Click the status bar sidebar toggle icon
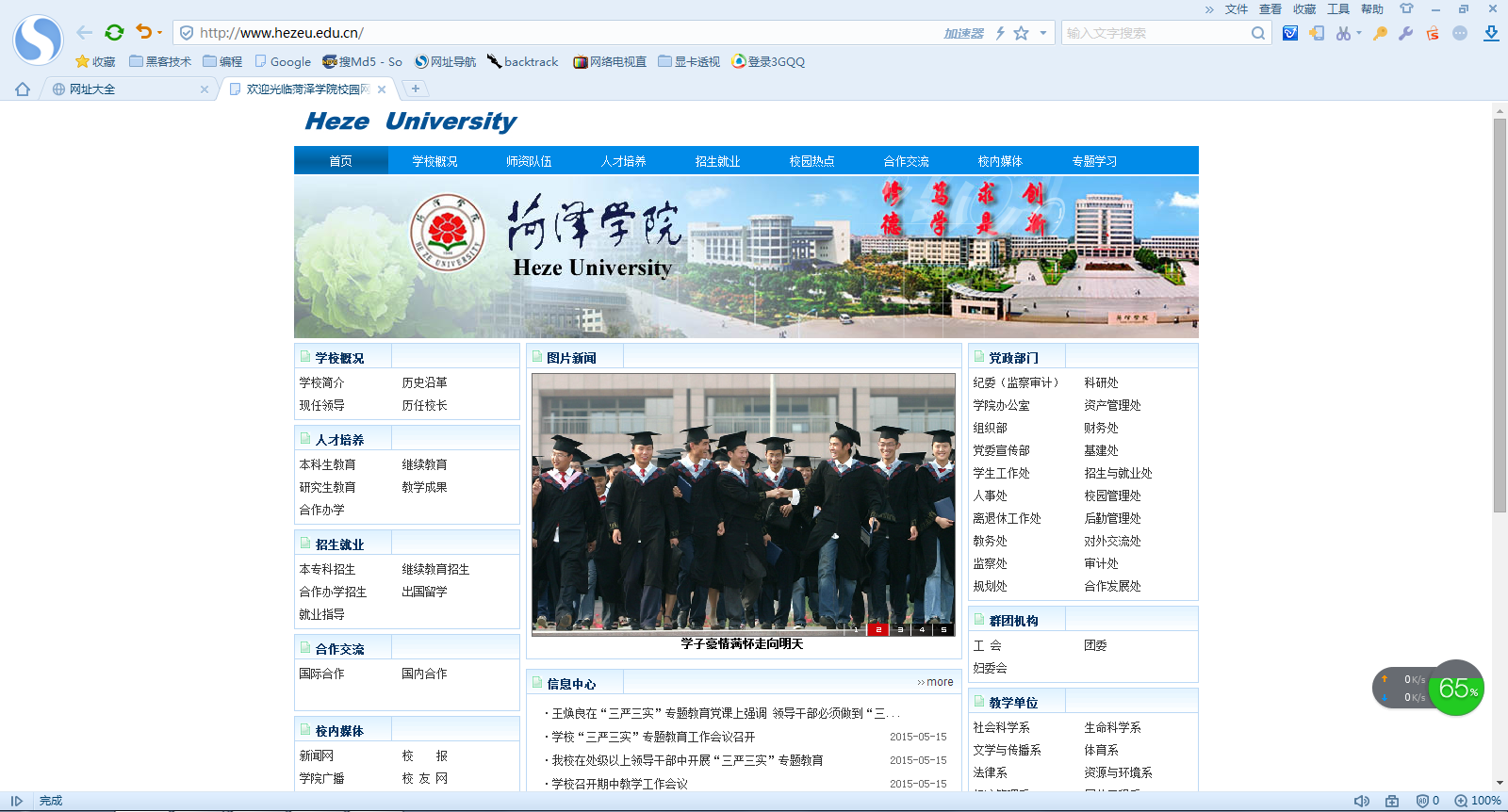The width and height of the screenshot is (1508, 812). (x=17, y=801)
